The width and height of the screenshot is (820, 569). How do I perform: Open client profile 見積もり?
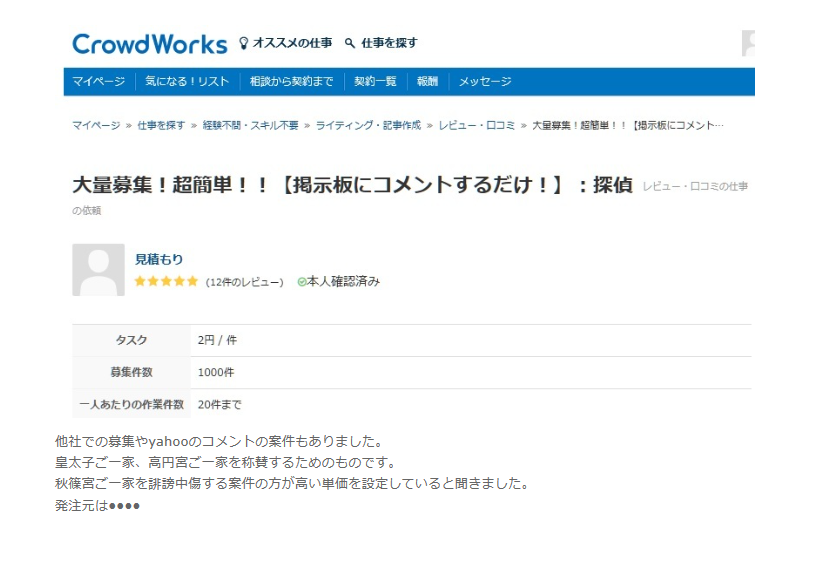[x=159, y=259]
